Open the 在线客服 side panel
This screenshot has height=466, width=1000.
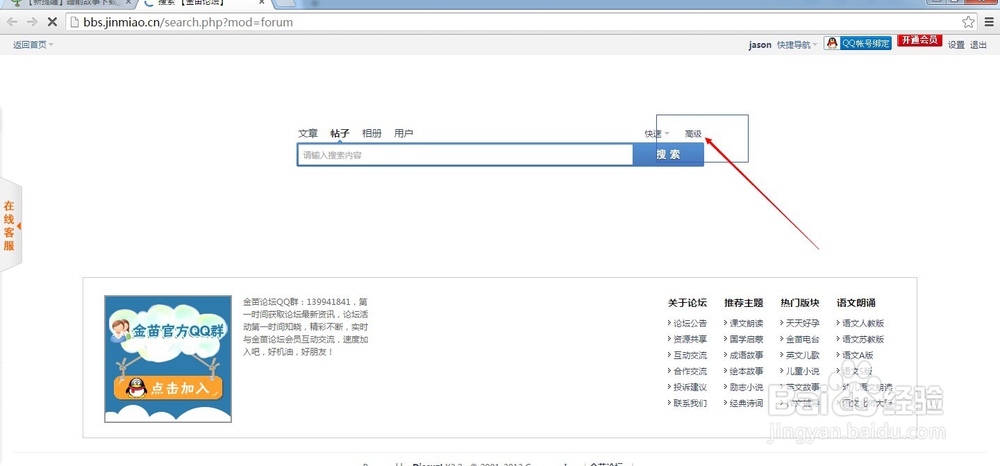(x=10, y=226)
